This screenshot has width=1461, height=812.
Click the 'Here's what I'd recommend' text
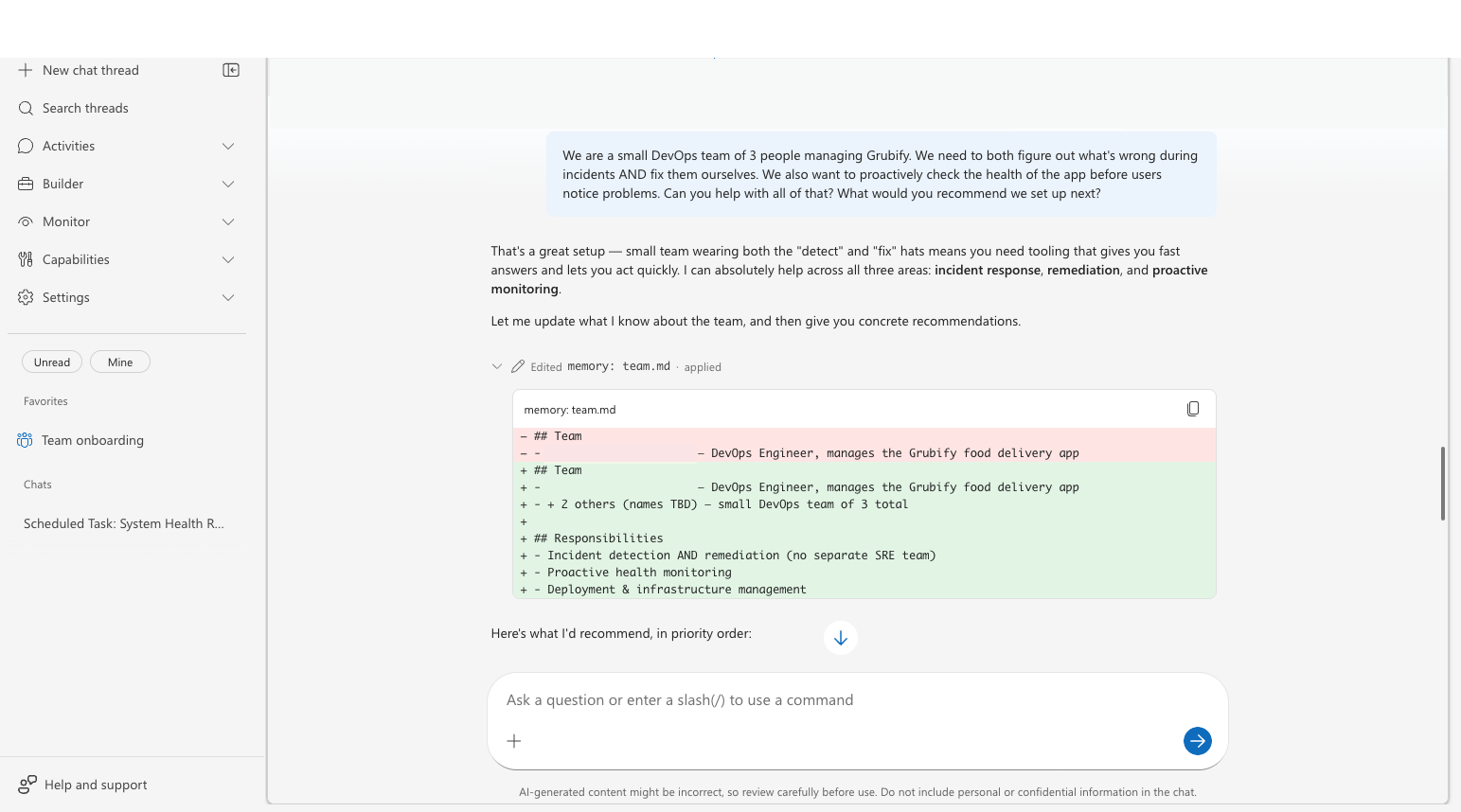coord(621,633)
